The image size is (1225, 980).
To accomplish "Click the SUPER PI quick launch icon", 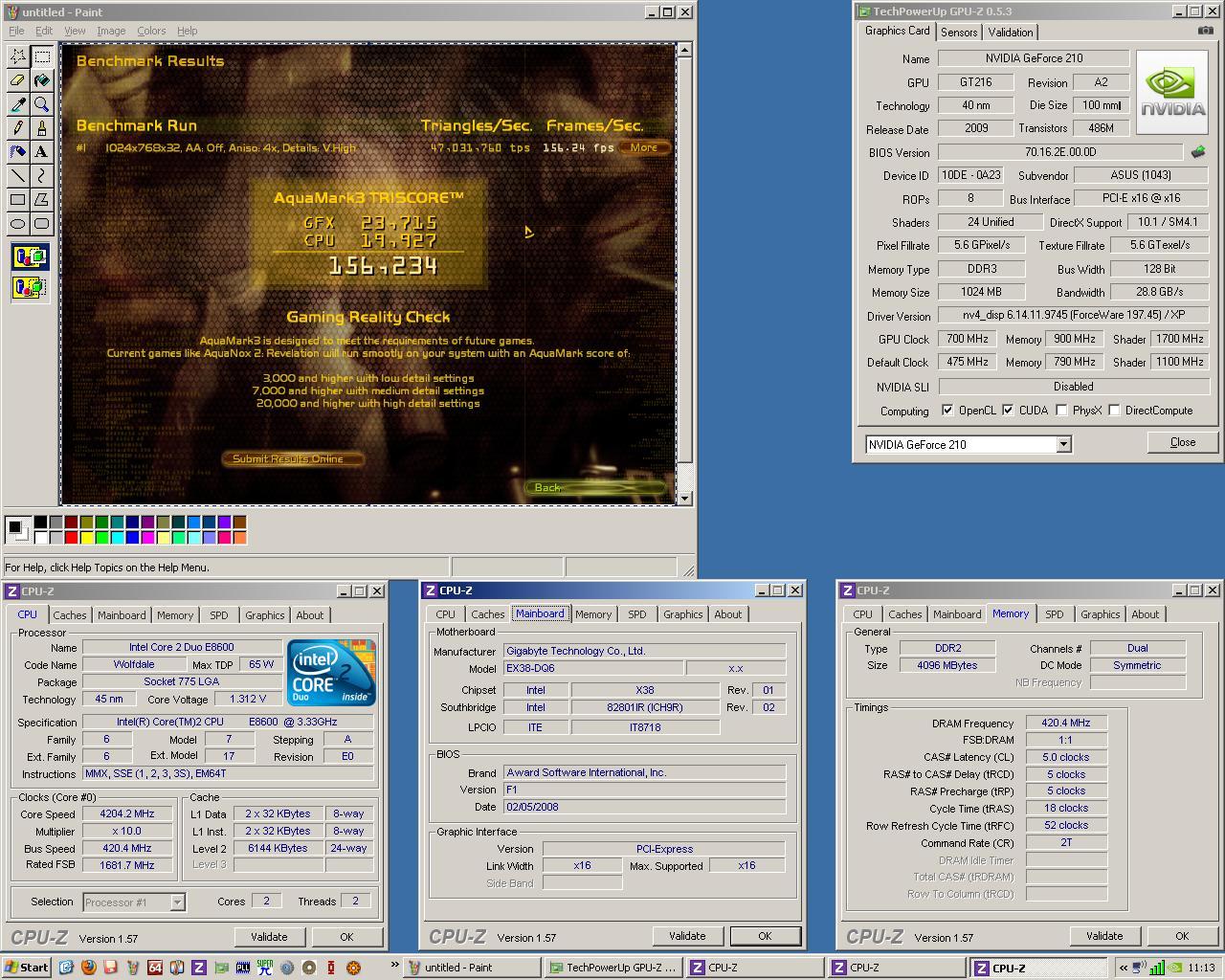I will pos(264,968).
